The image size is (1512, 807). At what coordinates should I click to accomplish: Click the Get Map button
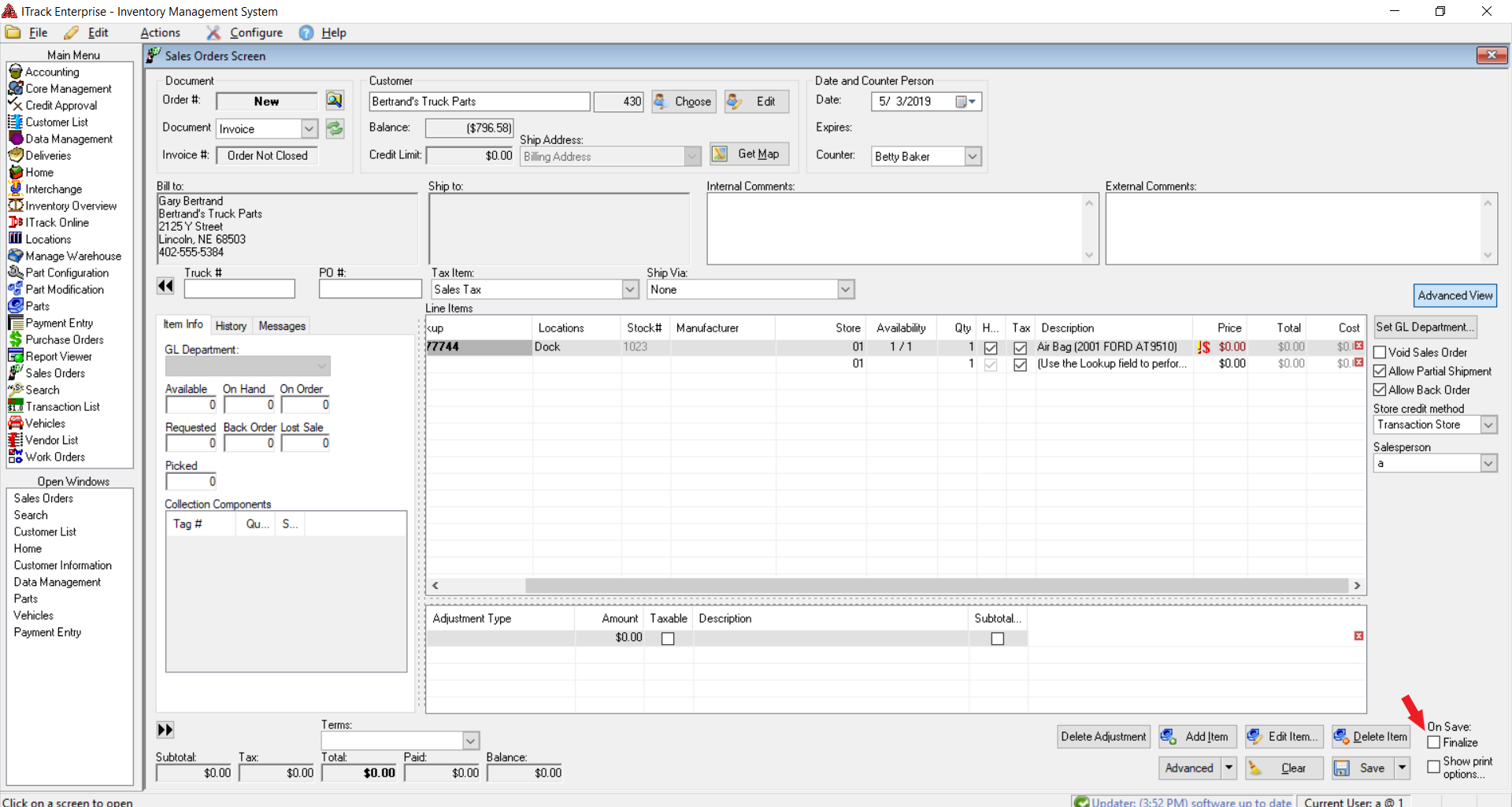pyautogui.click(x=749, y=154)
